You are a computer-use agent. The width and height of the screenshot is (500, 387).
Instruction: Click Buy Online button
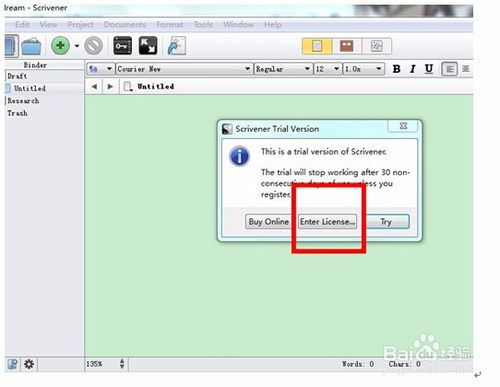click(268, 222)
